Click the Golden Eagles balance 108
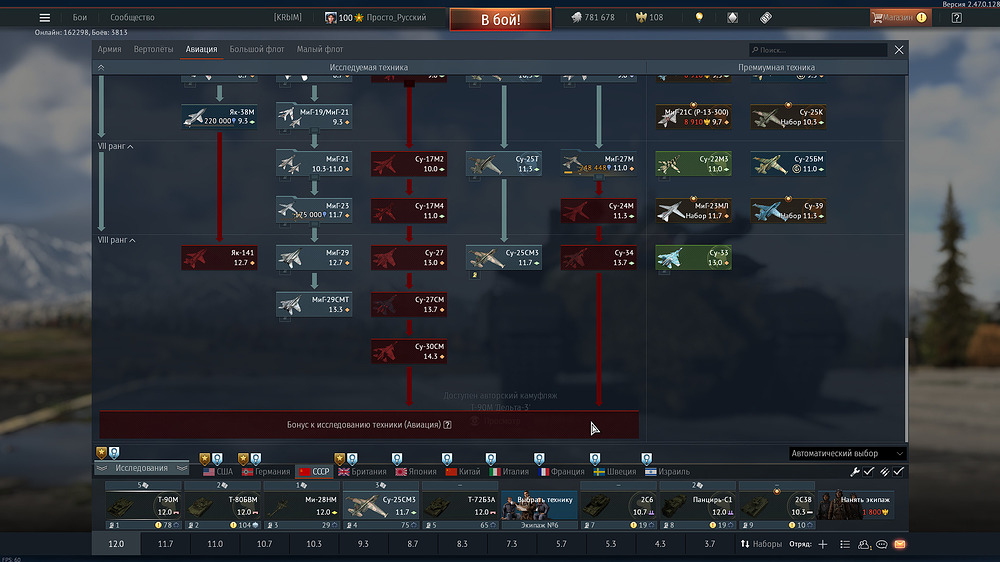This screenshot has height=562, width=1000. coord(649,18)
